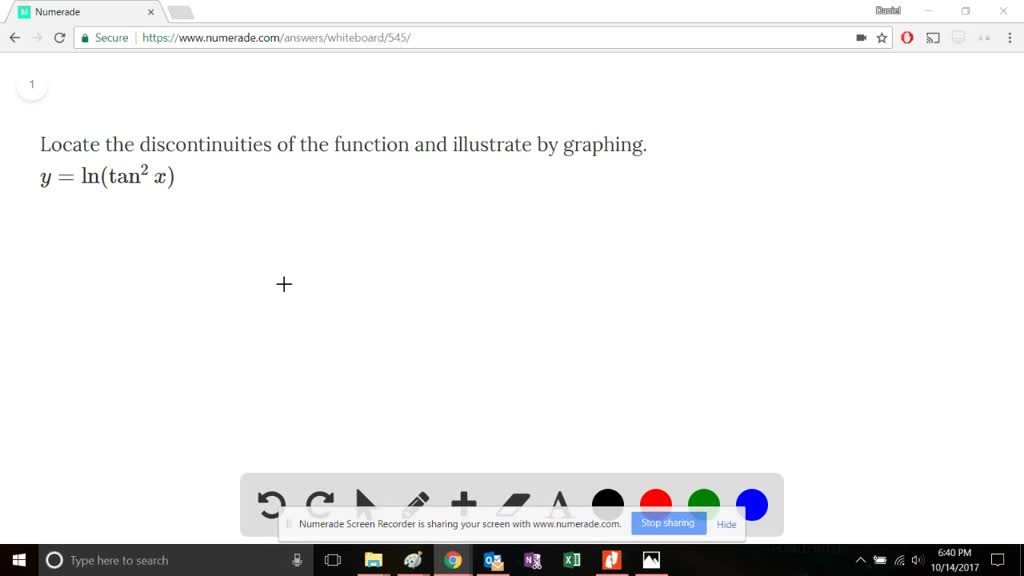Open the whiteboard page numbered 1
Screen dimensions: 1024x576
(x=32, y=84)
